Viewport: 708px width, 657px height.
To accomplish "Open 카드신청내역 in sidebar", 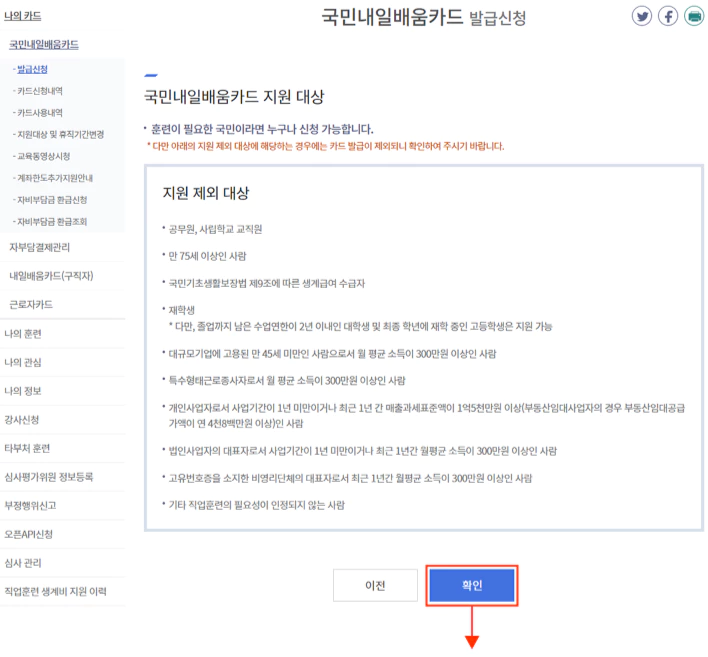I will coord(40,91).
